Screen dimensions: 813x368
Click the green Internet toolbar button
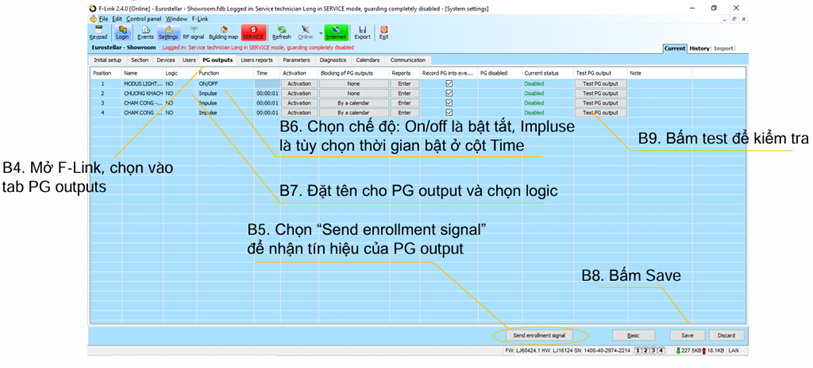[336, 33]
